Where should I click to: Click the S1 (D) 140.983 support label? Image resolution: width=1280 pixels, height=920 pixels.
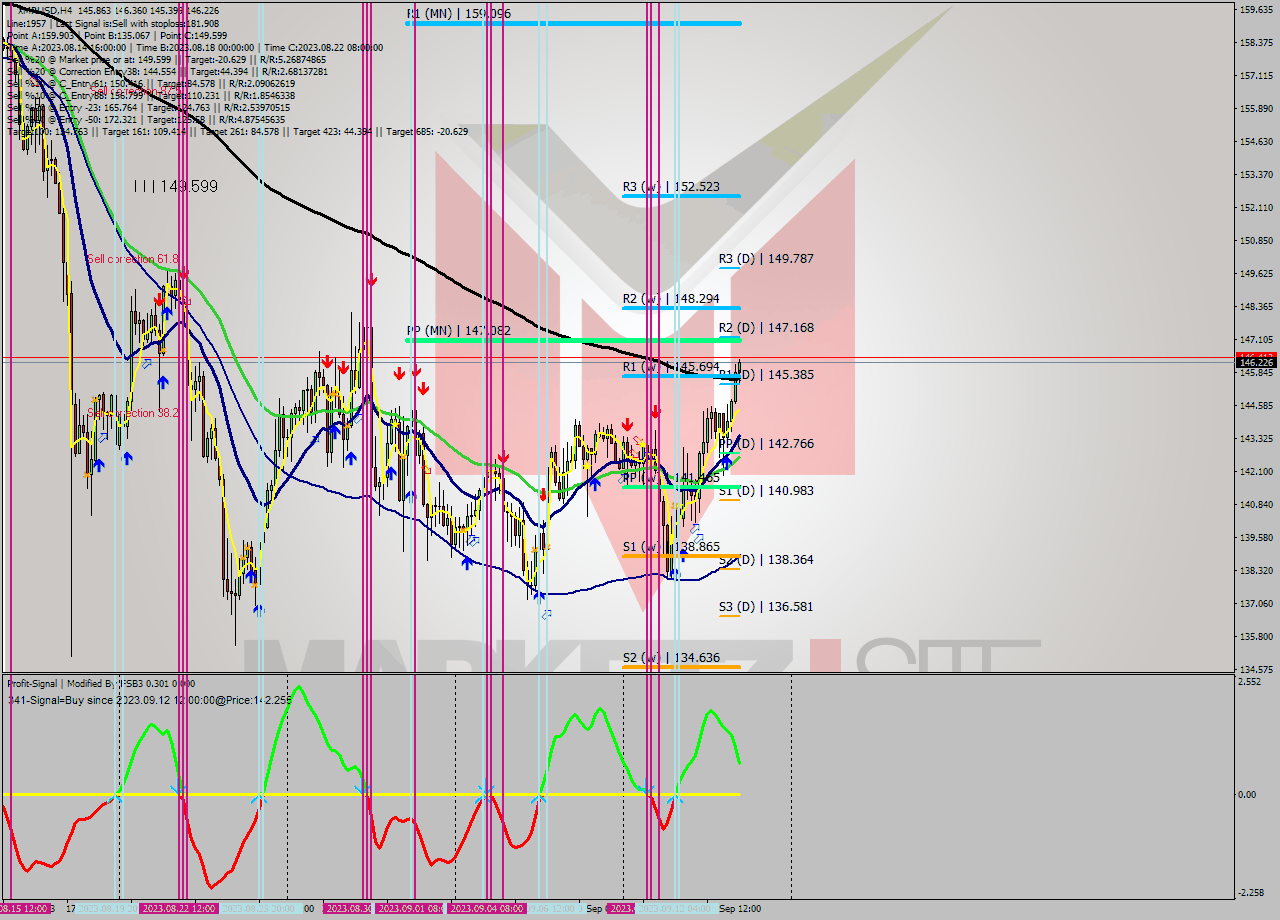point(766,491)
